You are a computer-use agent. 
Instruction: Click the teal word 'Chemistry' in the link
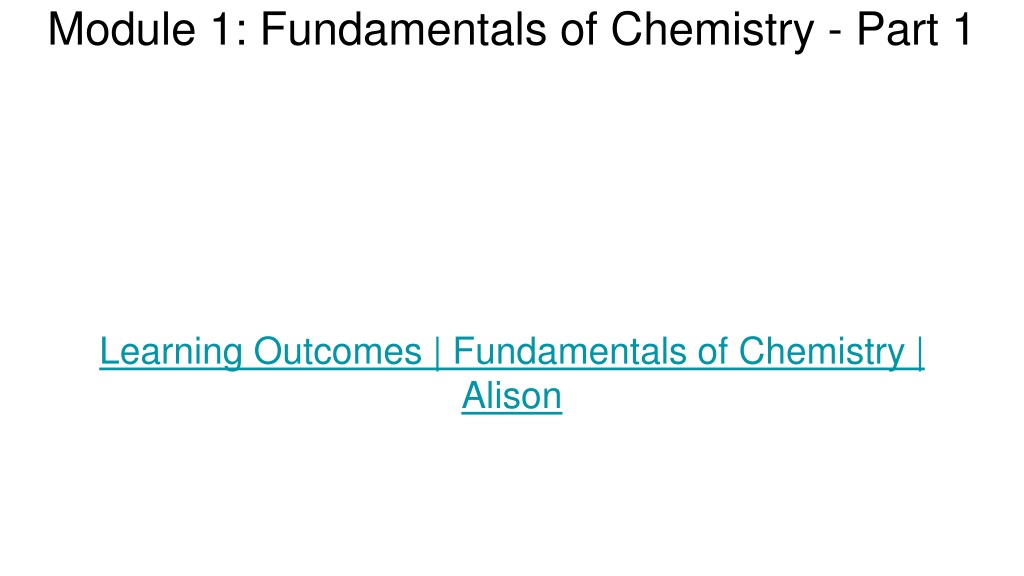coord(821,353)
